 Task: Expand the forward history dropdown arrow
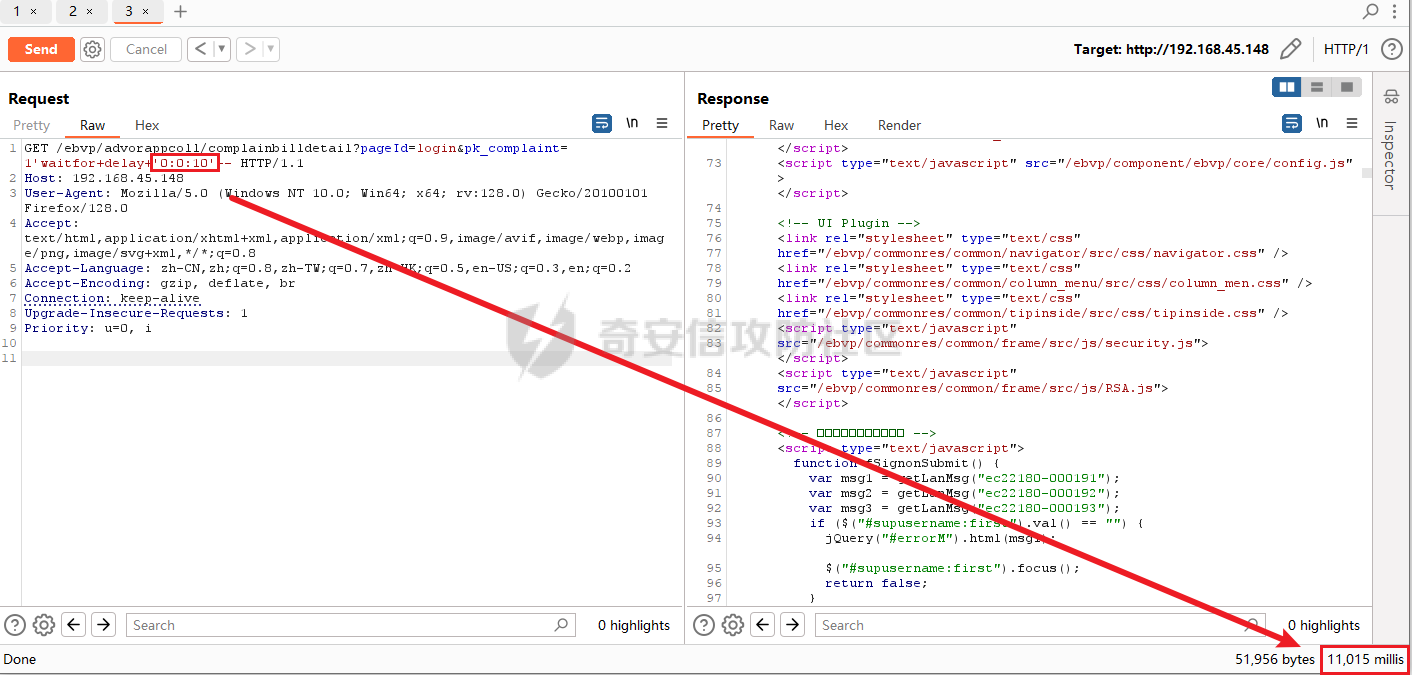pyautogui.click(x=270, y=49)
